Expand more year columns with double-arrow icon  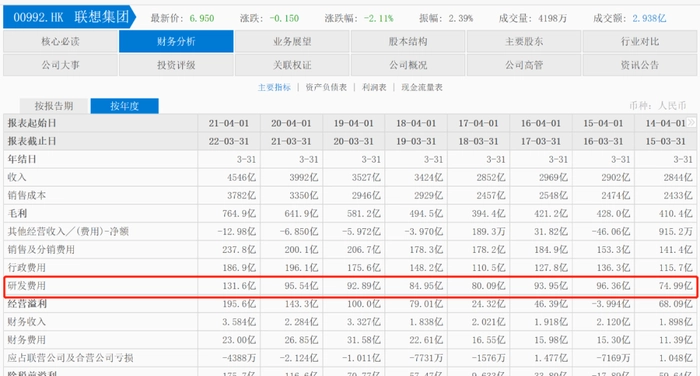[x=691, y=122]
